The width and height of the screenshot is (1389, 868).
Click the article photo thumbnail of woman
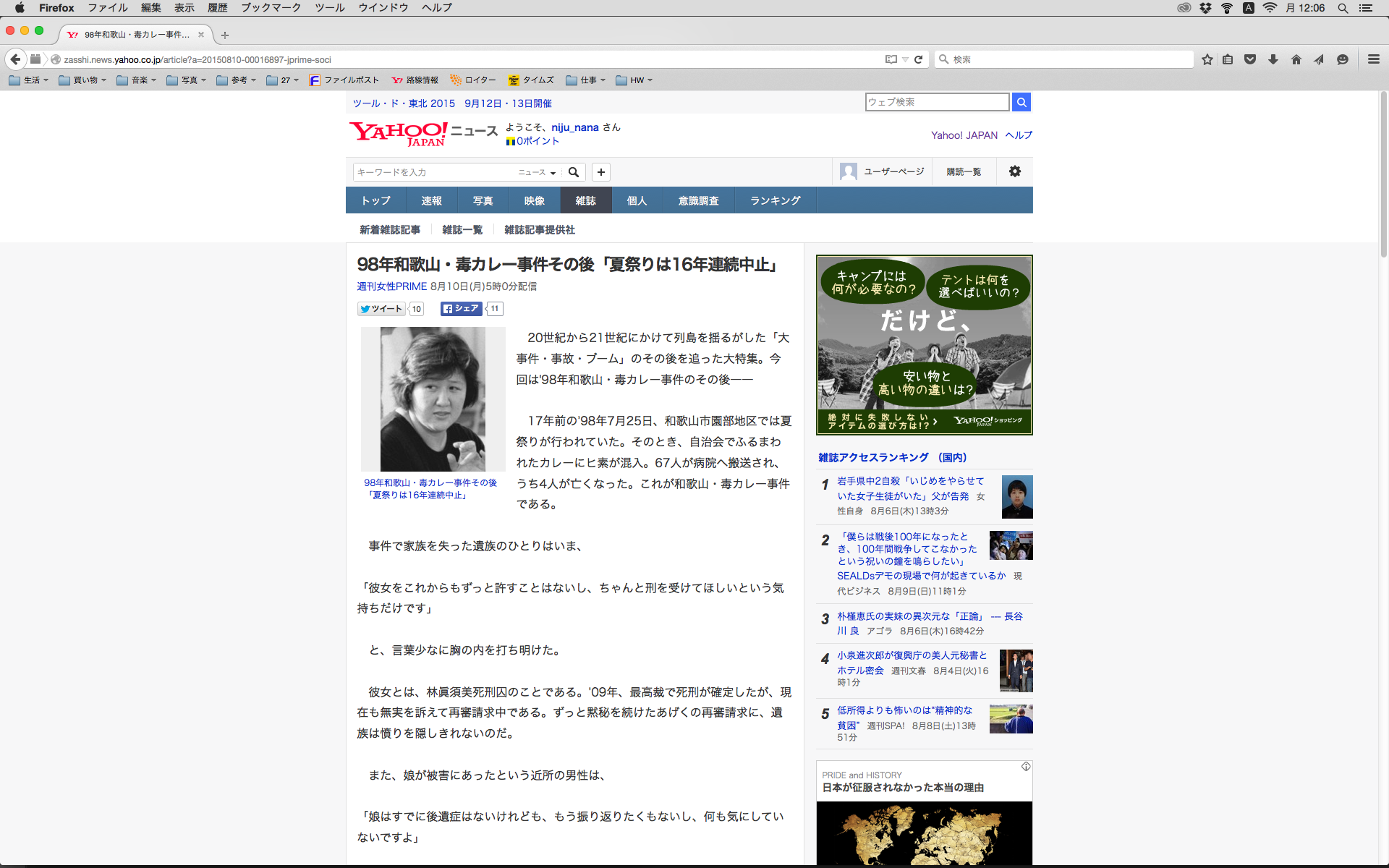click(x=433, y=399)
